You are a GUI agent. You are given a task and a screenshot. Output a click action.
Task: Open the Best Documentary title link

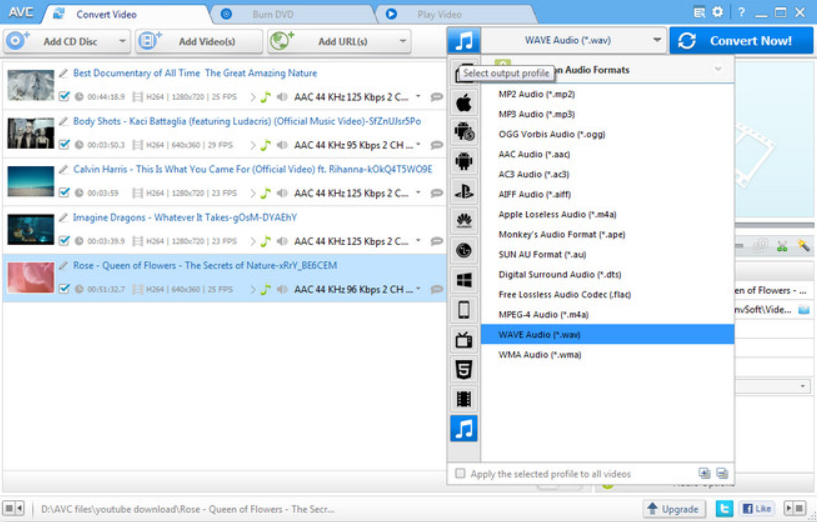(195, 73)
